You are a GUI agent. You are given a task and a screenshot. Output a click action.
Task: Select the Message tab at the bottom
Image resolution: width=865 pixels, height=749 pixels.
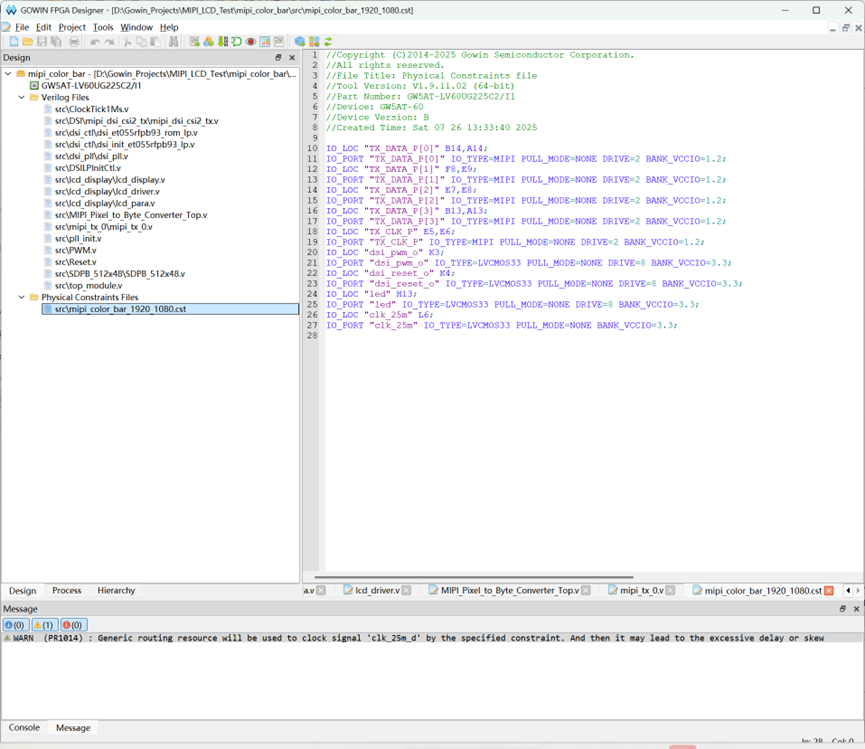(73, 727)
